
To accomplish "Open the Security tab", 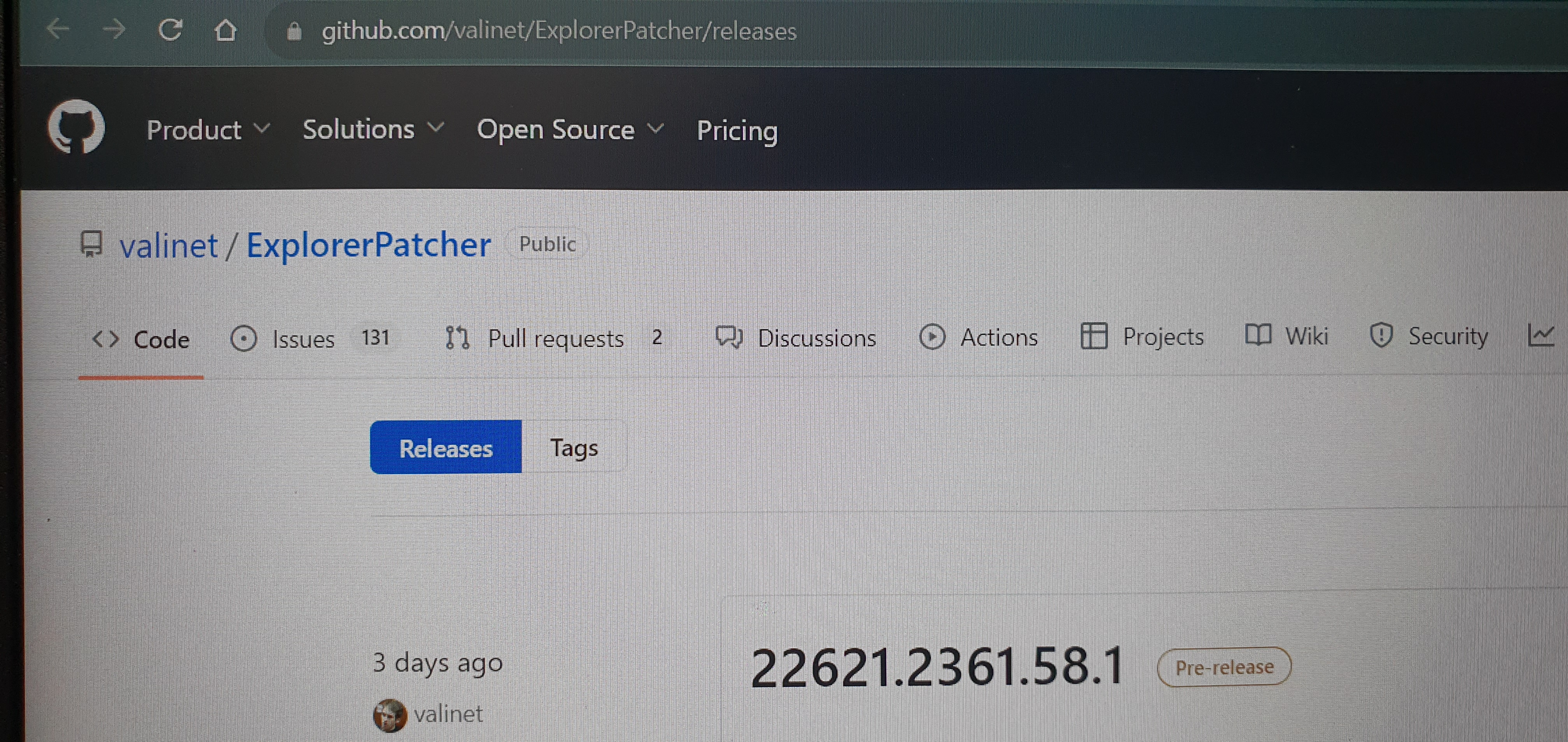I will [1429, 336].
